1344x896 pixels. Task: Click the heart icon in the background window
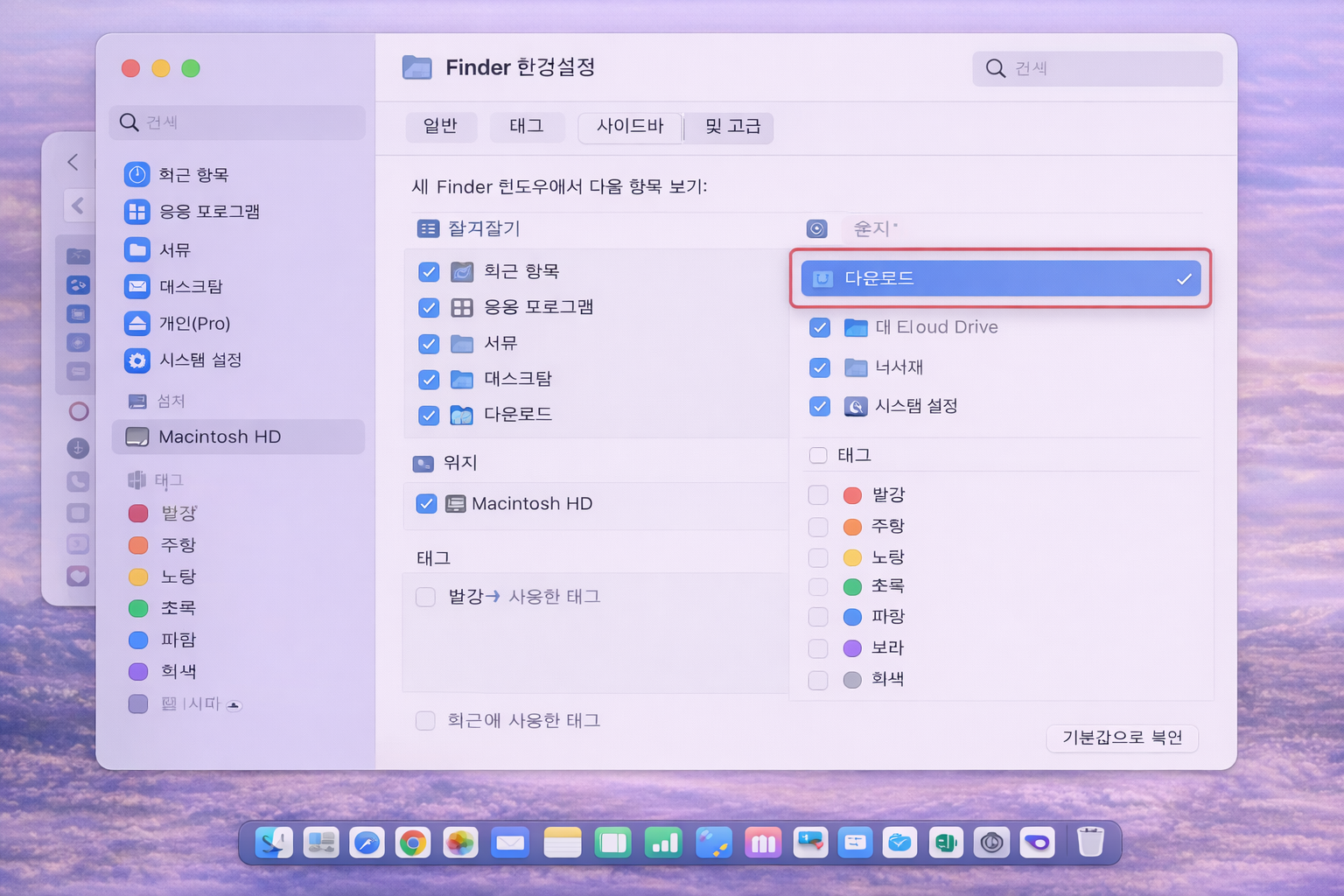[x=78, y=576]
